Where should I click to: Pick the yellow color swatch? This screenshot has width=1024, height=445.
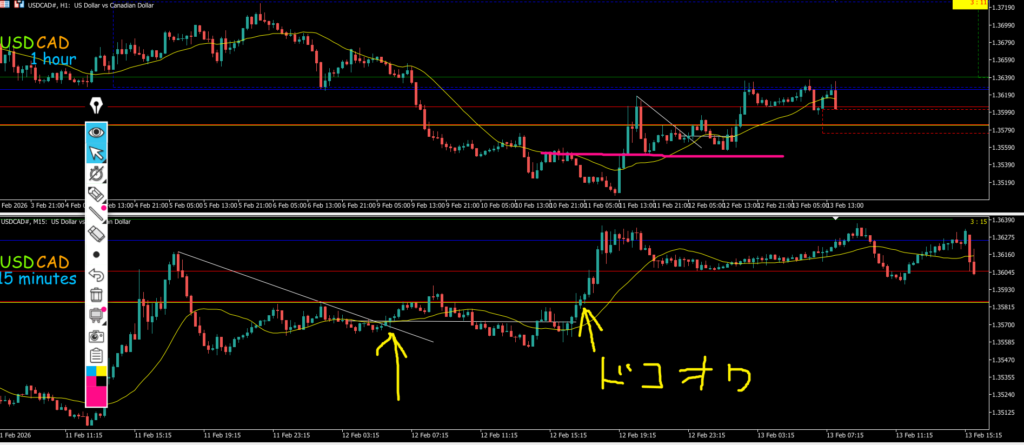(102, 371)
